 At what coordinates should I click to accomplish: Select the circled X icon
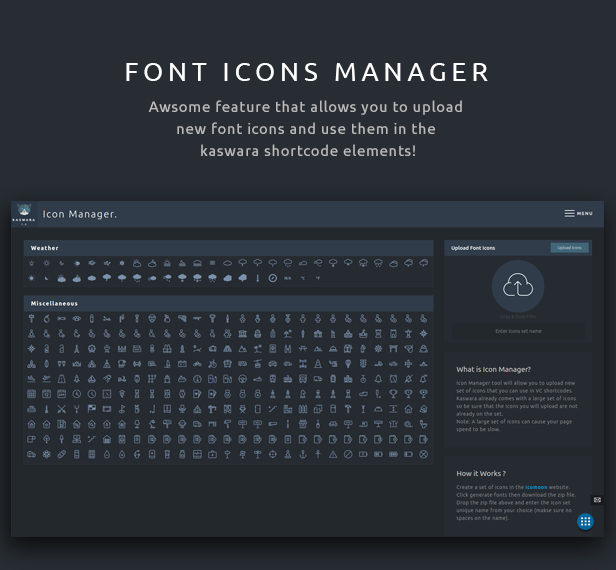pos(424,455)
